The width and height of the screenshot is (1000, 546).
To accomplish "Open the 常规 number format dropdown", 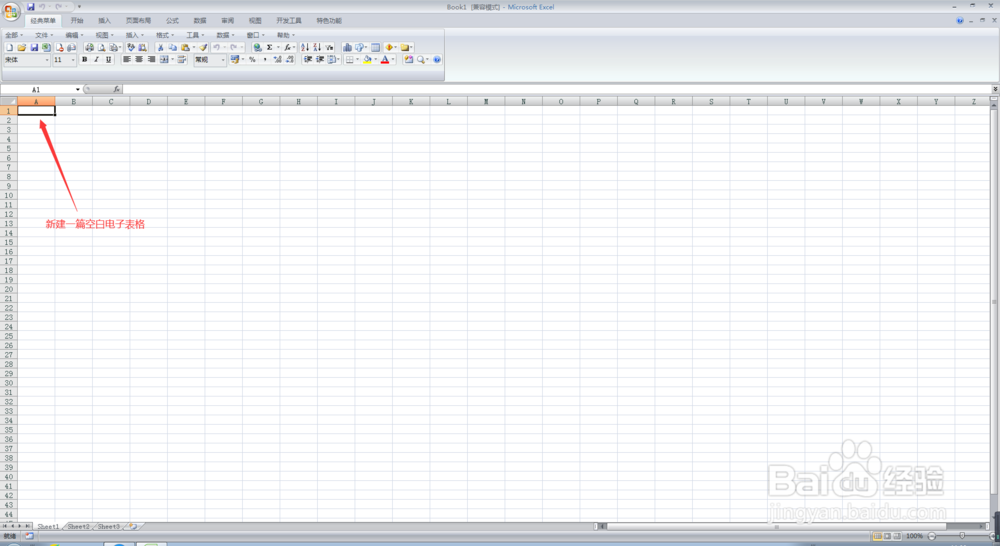I will tap(223, 60).
